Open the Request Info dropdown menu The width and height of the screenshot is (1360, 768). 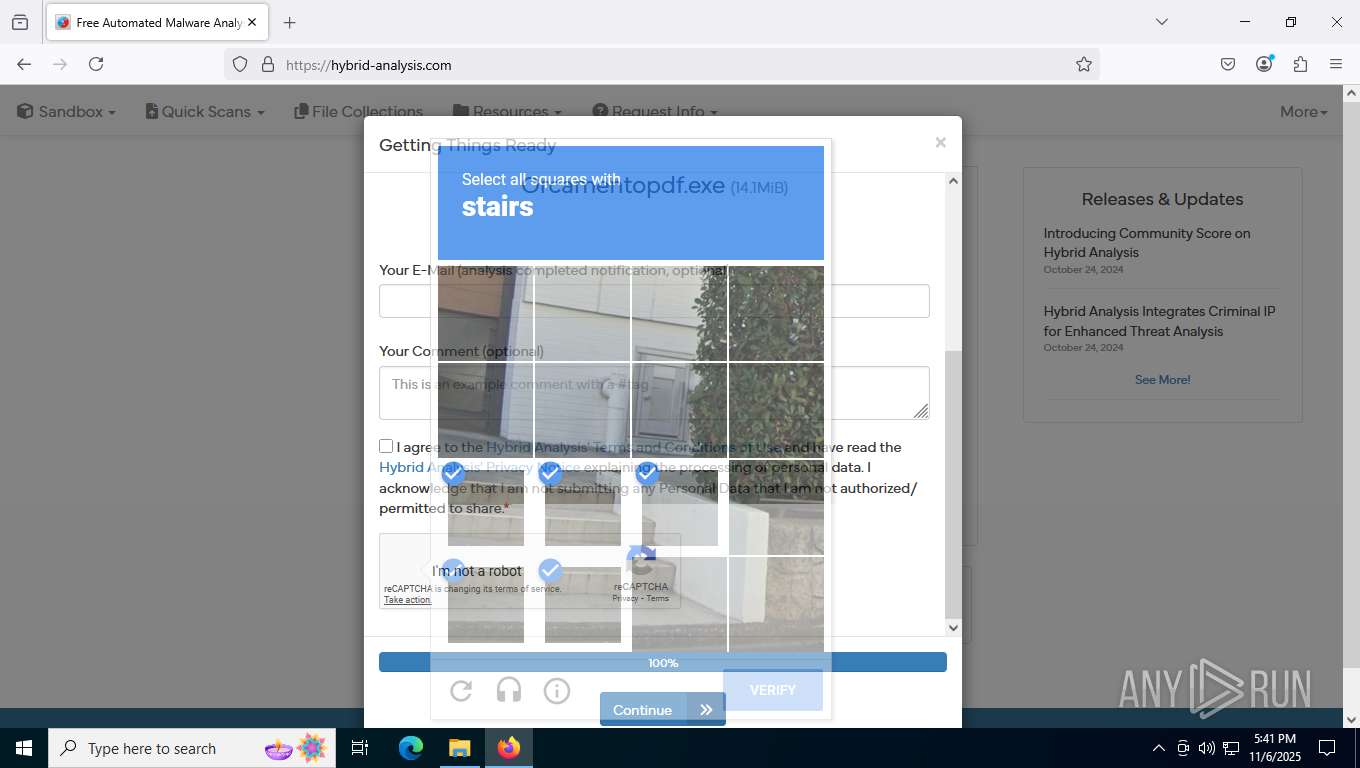(x=655, y=112)
